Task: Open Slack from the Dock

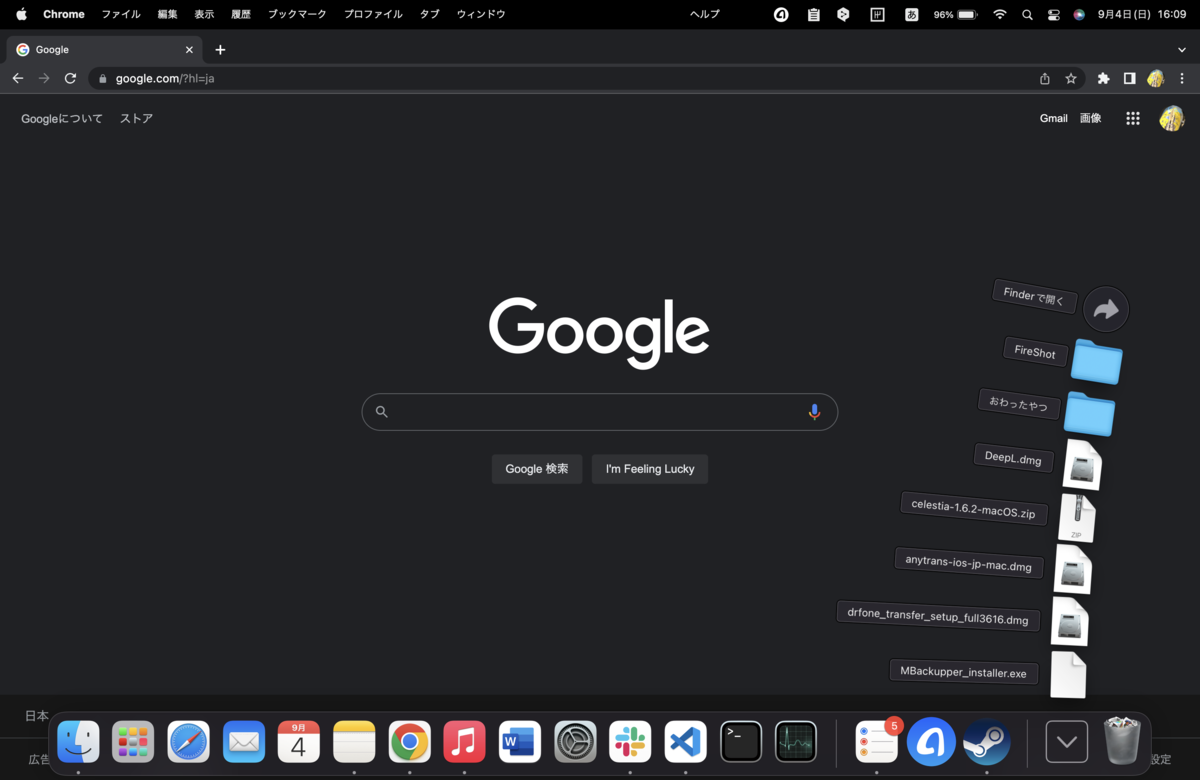Action: click(x=630, y=742)
